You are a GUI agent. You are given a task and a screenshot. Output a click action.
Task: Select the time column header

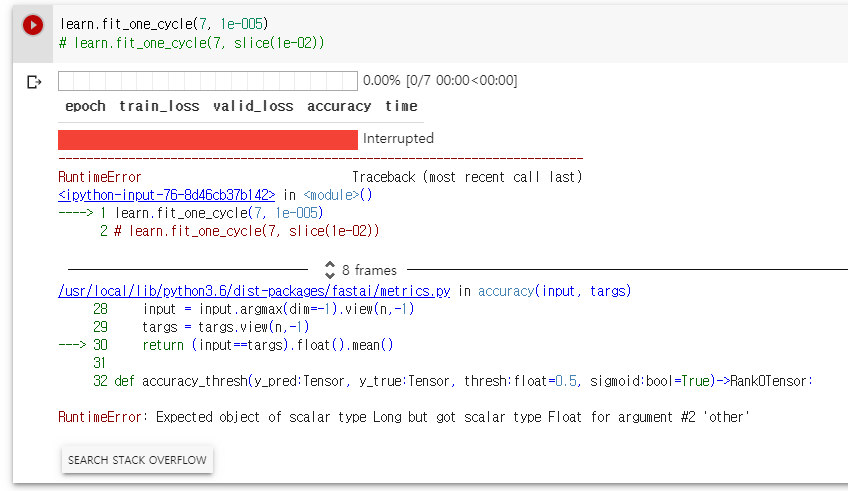click(401, 106)
